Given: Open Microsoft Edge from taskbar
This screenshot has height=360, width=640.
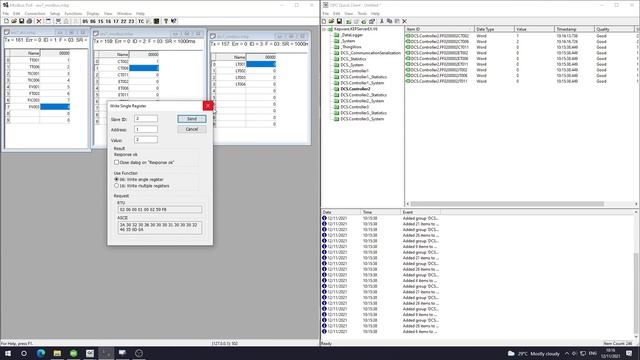Looking at the screenshot, I should coord(40,353).
